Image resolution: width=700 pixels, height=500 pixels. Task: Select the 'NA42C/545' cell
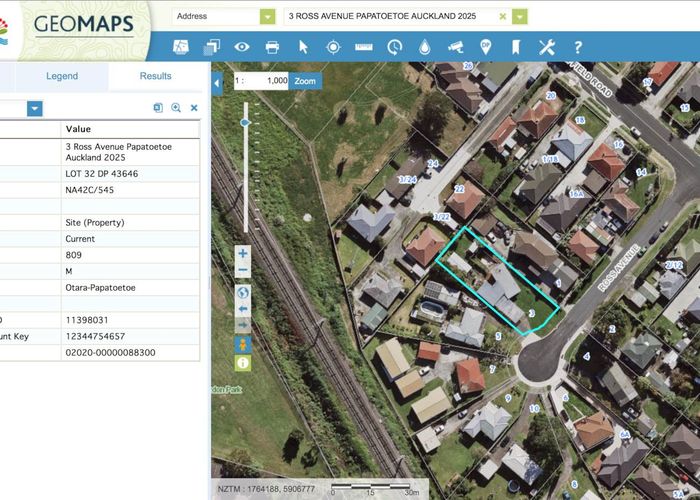(x=130, y=190)
